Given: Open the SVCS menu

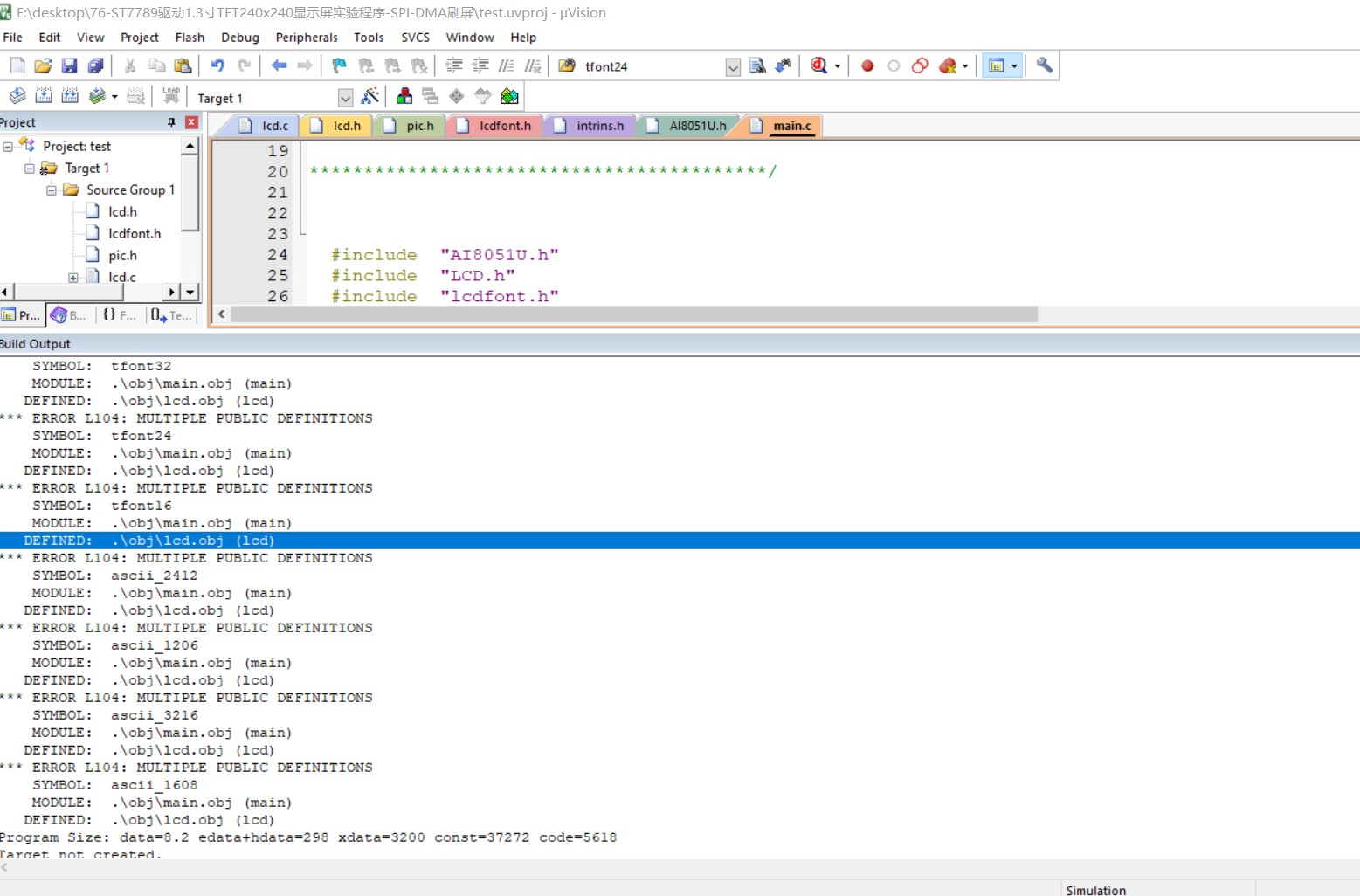Looking at the screenshot, I should coord(416,38).
